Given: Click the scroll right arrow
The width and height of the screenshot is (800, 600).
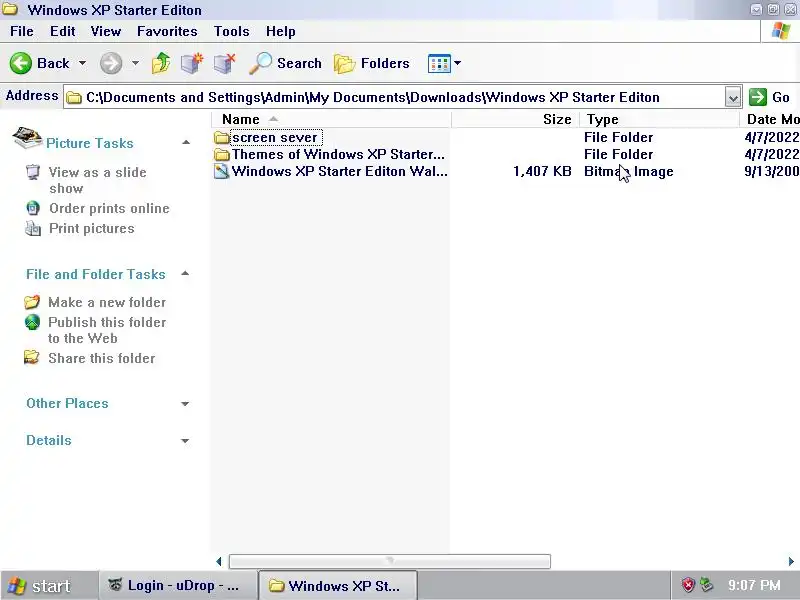Looking at the screenshot, I should point(791,561).
